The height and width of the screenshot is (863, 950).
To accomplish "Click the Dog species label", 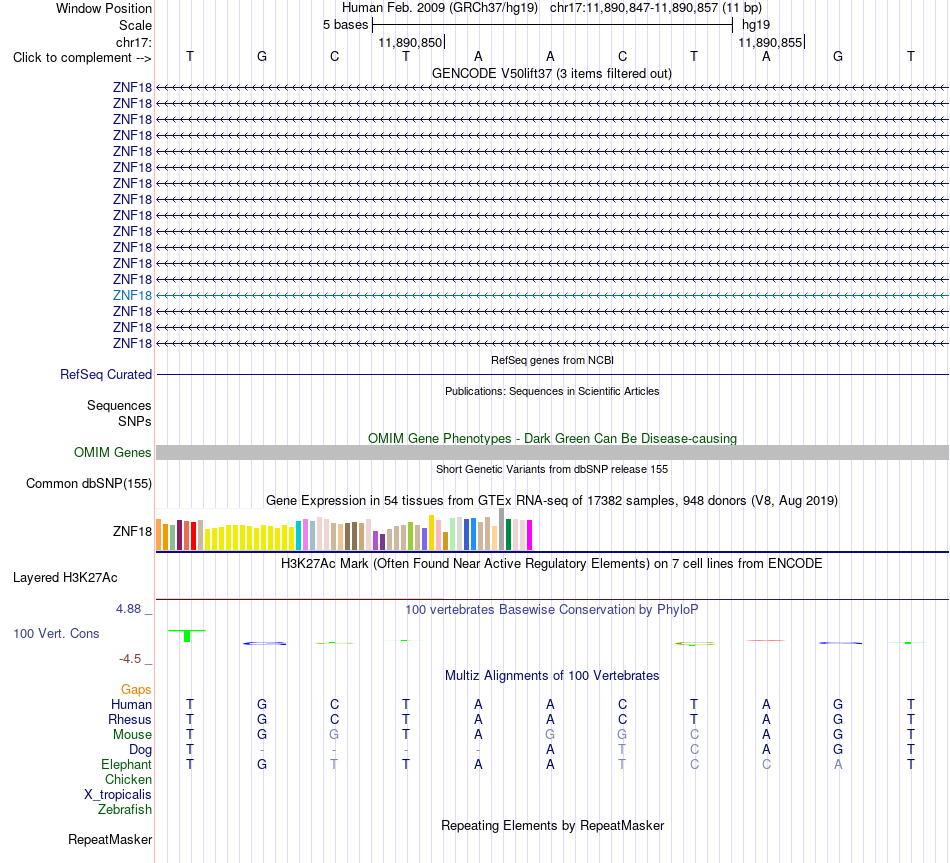I will 140,750.
